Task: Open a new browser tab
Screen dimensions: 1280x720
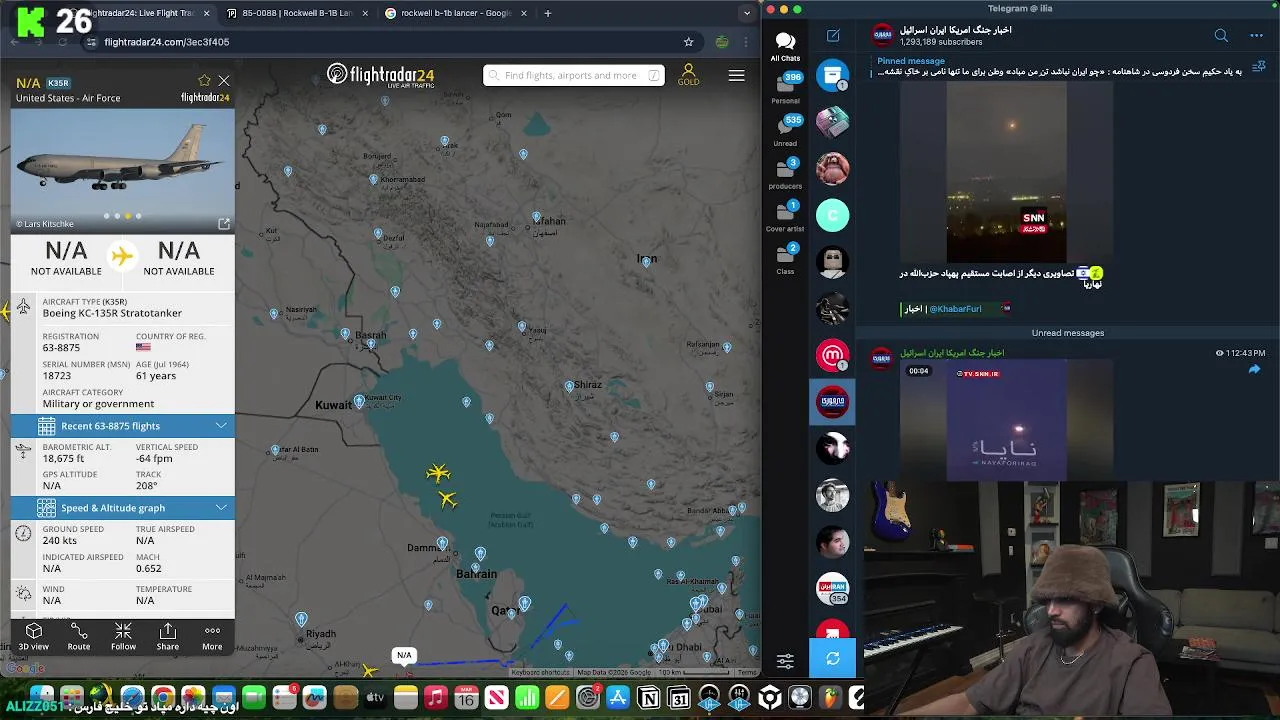Action: [x=548, y=13]
